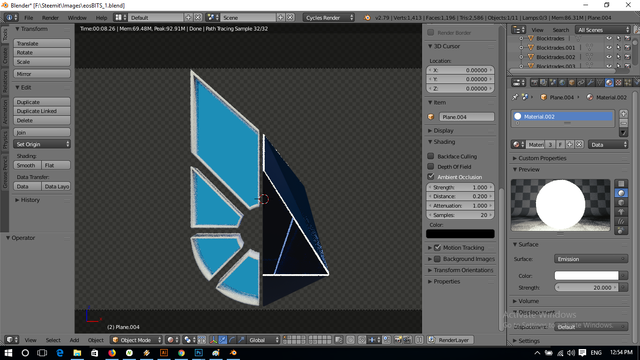Open the Mesh Data triangle tab icon
The width and height of the screenshot is (640, 360).
tap(600, 83)
